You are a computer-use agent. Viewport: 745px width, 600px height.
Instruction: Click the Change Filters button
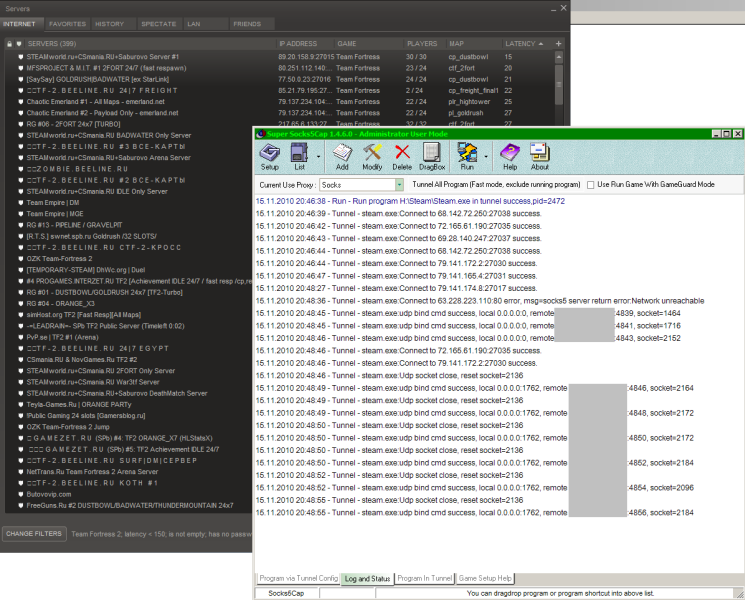point(34,534)
